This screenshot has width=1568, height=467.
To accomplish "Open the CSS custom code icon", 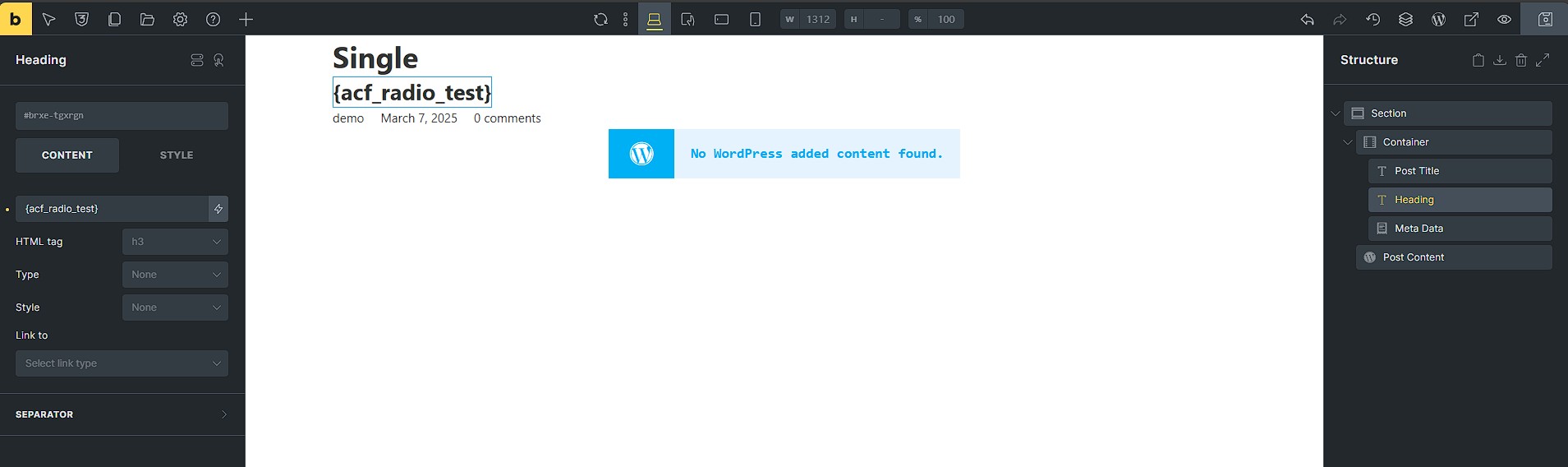I will click(x=81, y=19).
